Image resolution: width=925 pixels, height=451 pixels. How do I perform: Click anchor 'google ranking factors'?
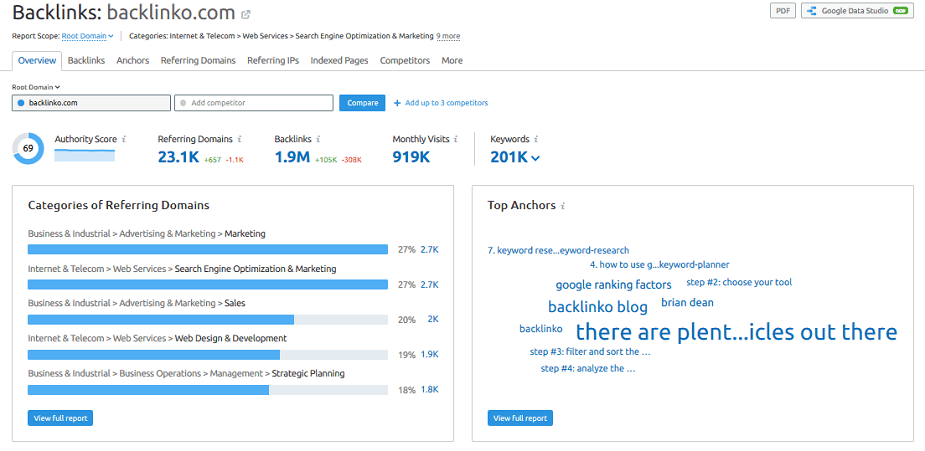click(614, 285)
